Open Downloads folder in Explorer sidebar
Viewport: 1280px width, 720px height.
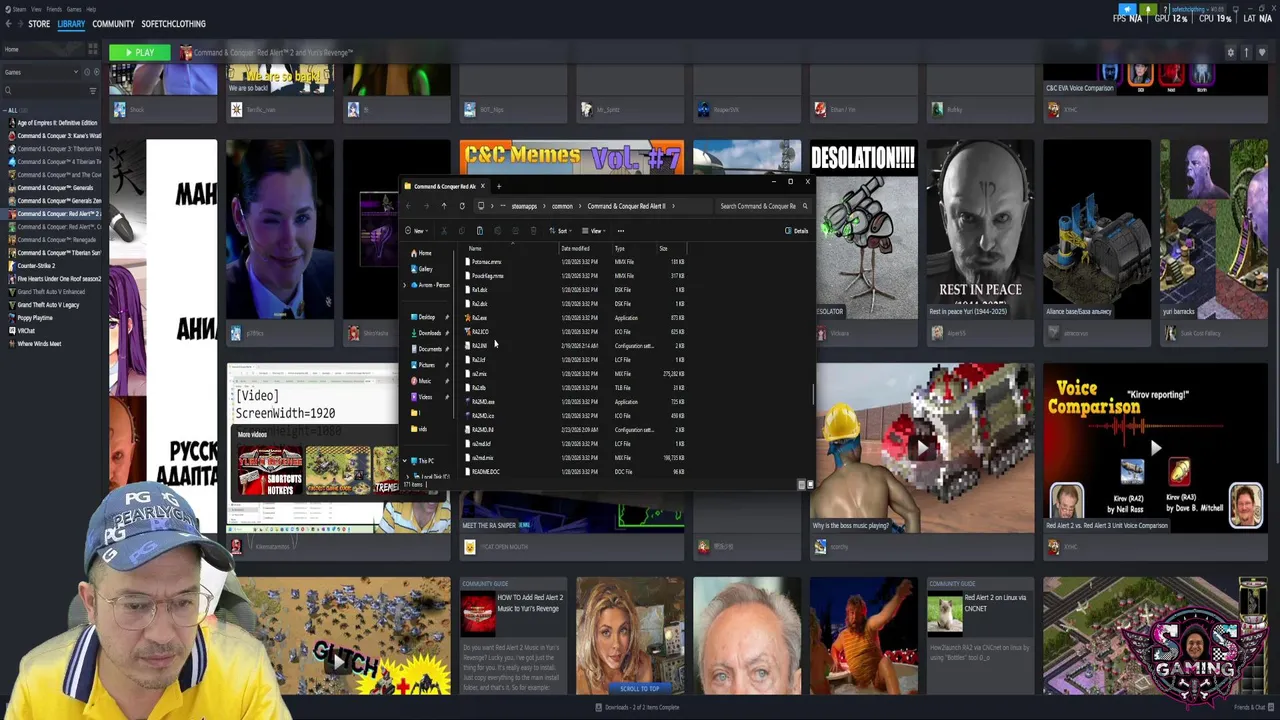coord(428,333)
